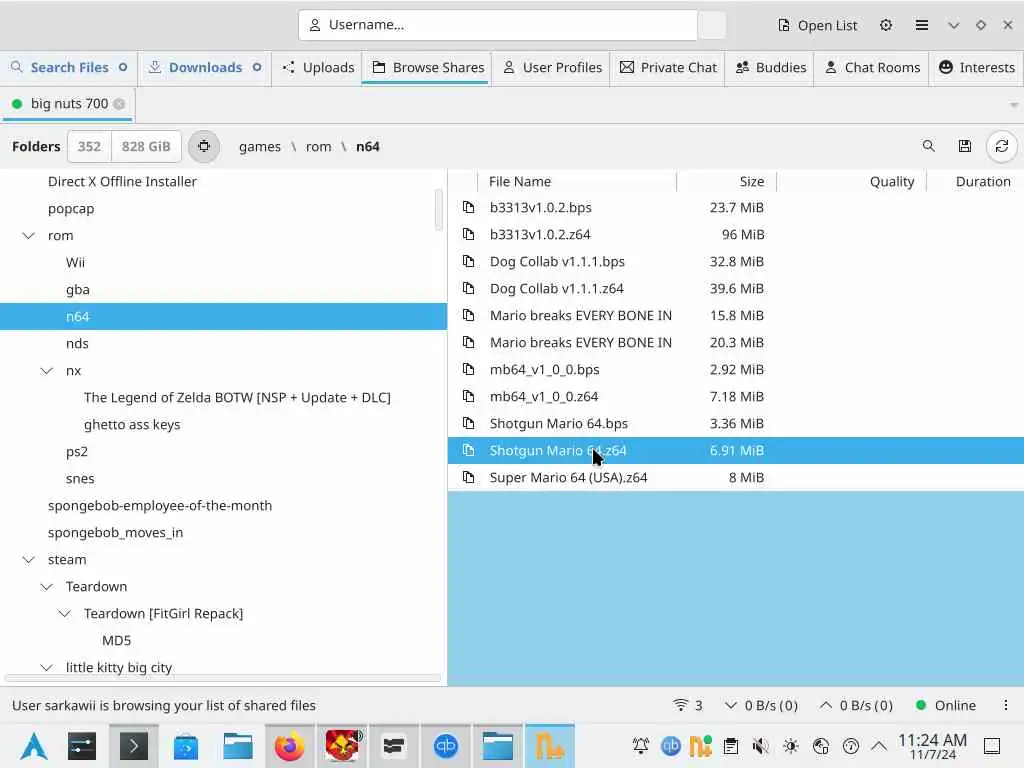Image resolution: width=1024 pixels, height=768 pixels.
Task: Collapse the Teardown folder
Action: [x=46, y=586]
